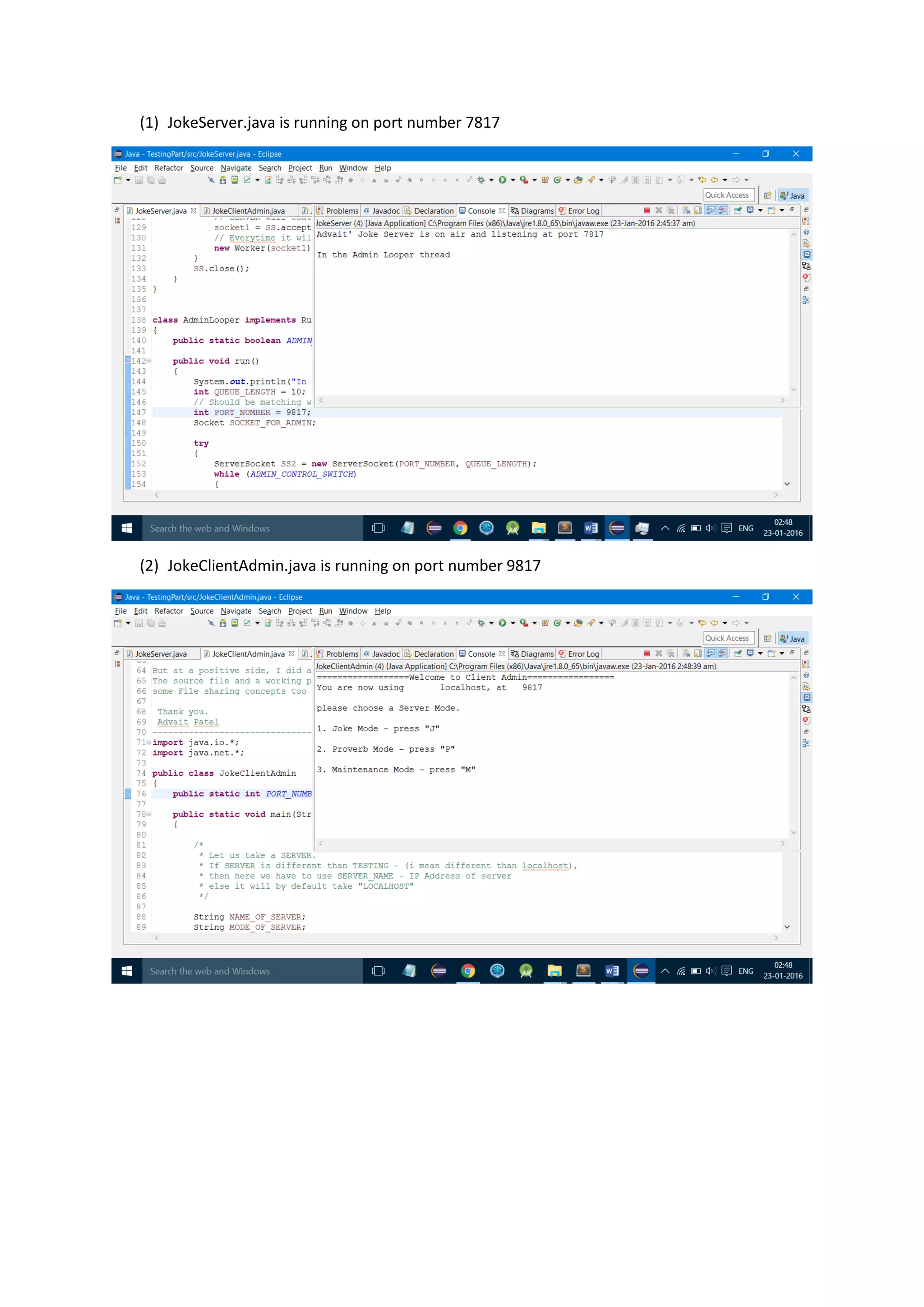Open the Refactor menu in the top Eclipse window

click(168, 168)
